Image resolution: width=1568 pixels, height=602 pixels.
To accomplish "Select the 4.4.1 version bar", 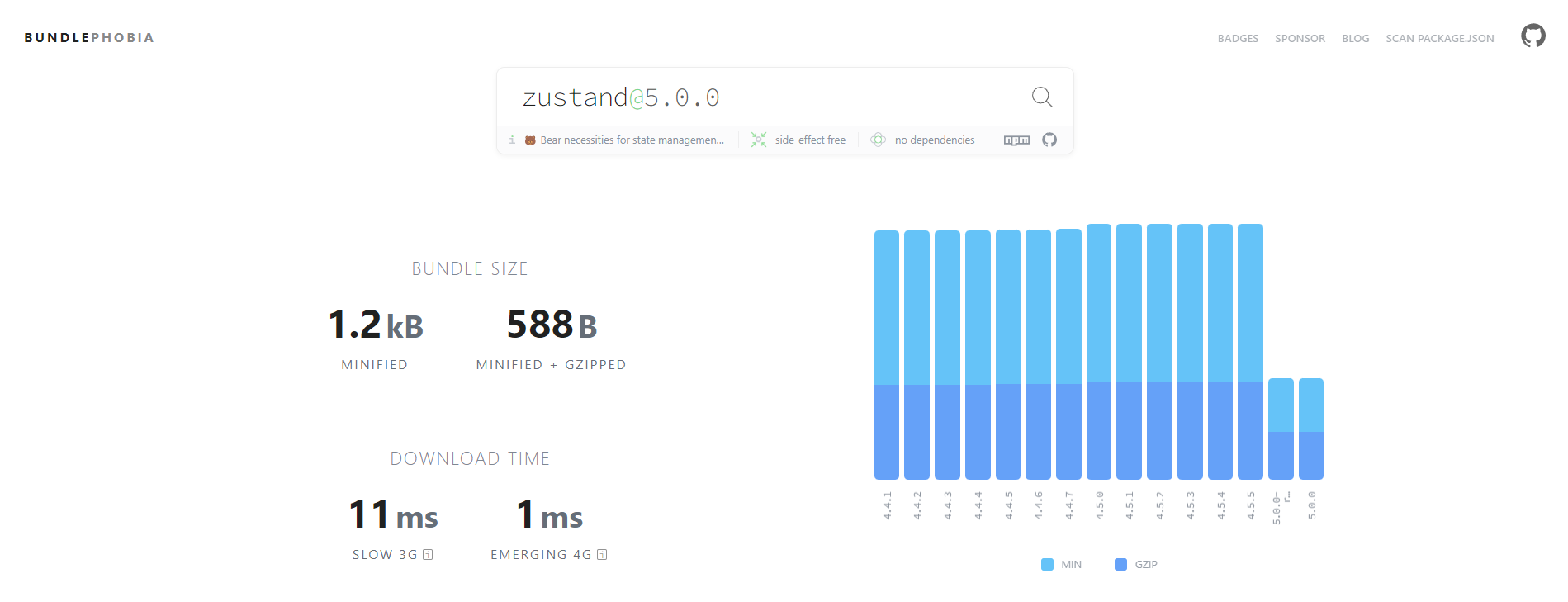I will pyautogui.click(x=887, y=354).
